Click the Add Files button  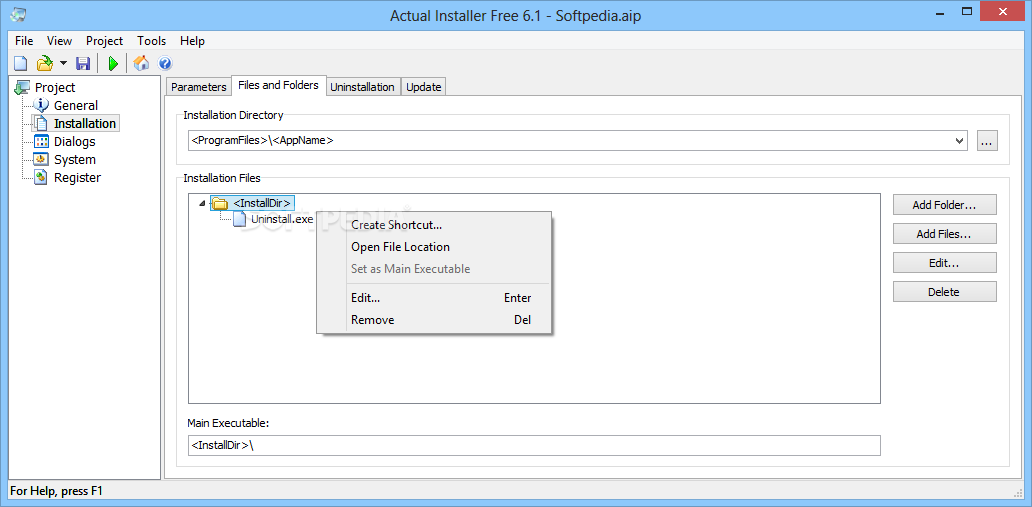coord(944,234)
